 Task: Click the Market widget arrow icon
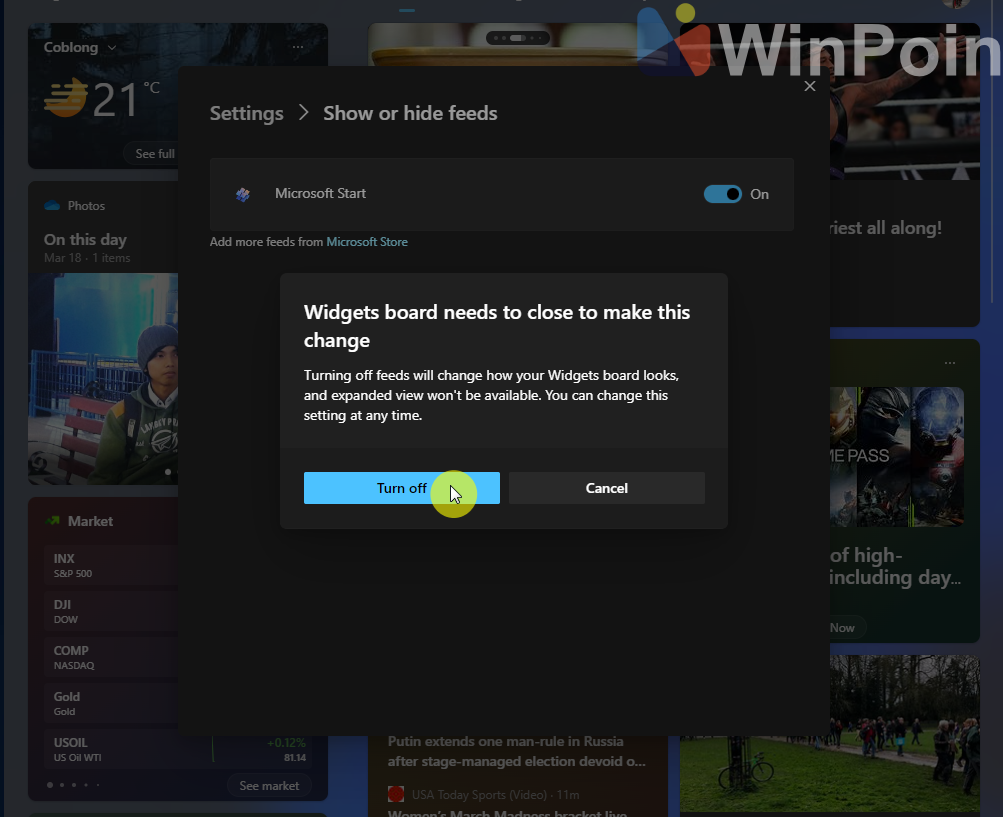click(54, 521)
